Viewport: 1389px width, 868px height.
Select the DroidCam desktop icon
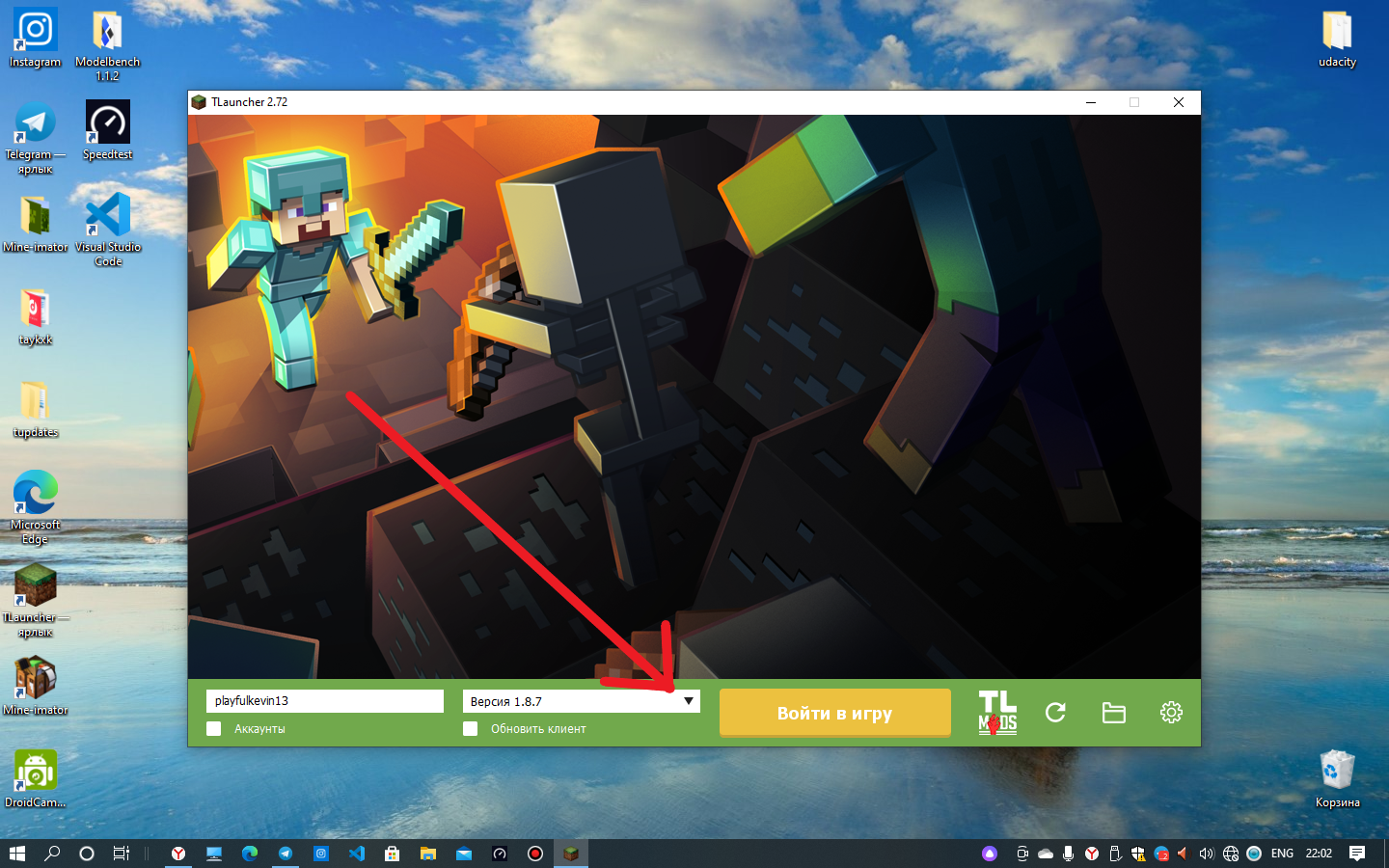pyautogui.click(x=36, y=778)
